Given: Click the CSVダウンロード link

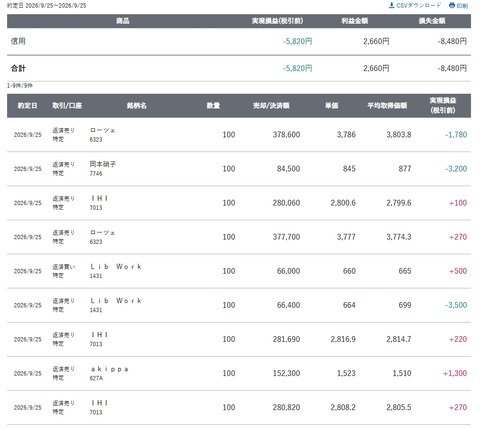Looking at the screenshot, I should coord(415,5).
